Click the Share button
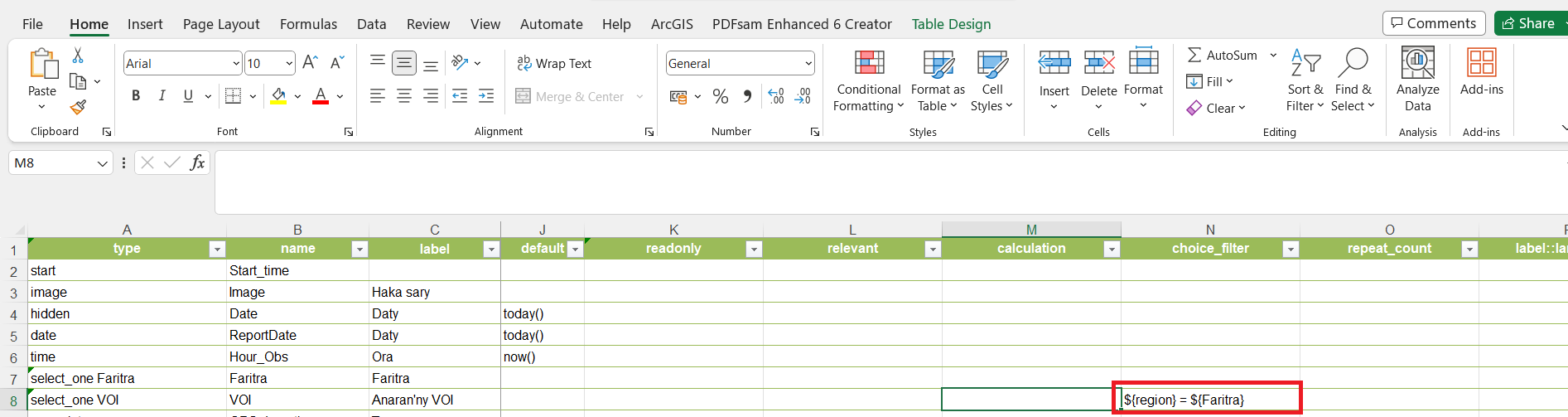 (x=1530, y=23)
